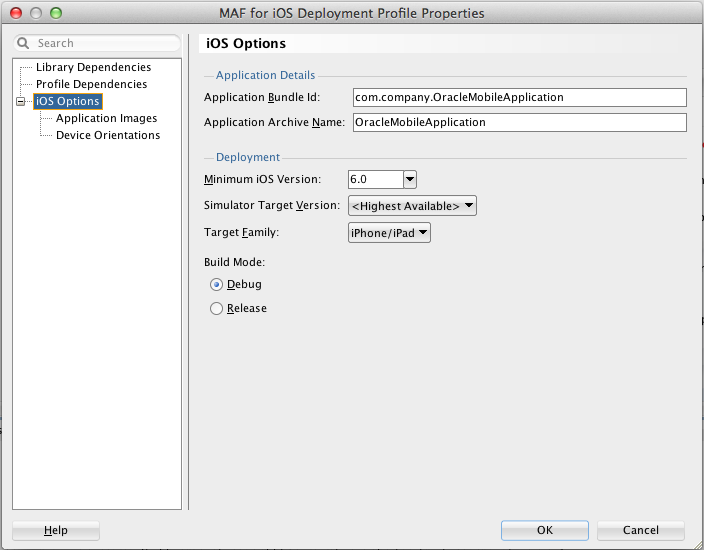The width and height of the screenshot is (704, 550).
Task: Click the Application Archive Name label
Action: coord(274,122)
